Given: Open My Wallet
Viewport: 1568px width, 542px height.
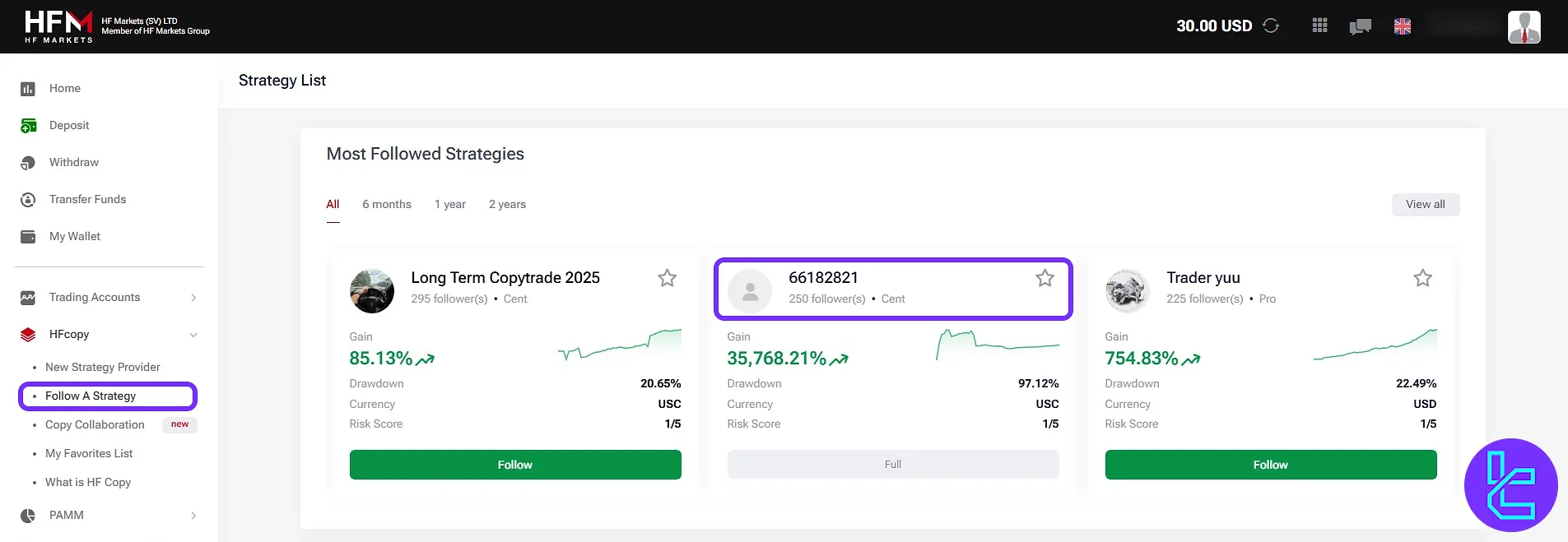Looking at the screenshot, I should pos(75,237).
